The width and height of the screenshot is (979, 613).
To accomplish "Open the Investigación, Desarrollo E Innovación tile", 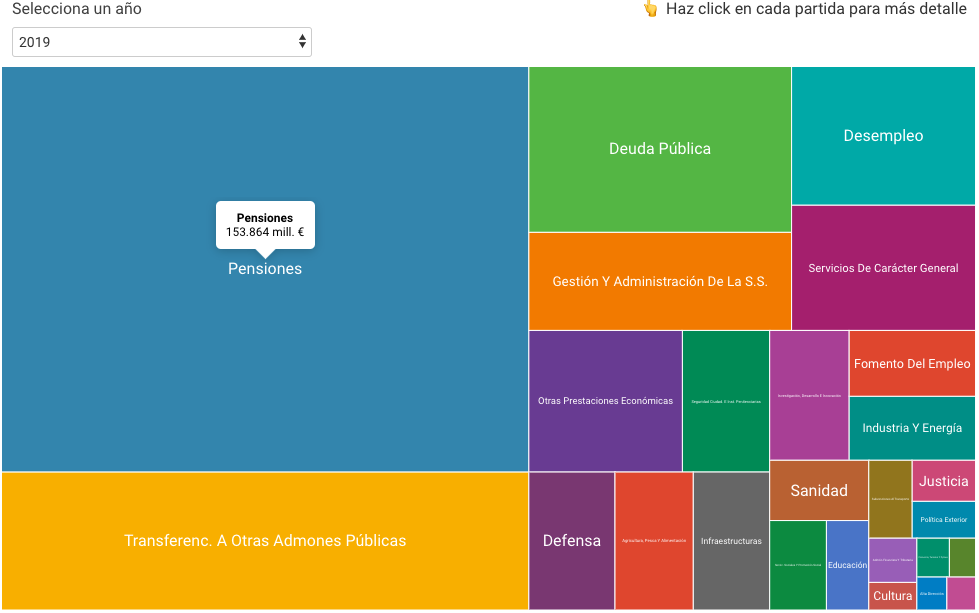I will (809, 396).
